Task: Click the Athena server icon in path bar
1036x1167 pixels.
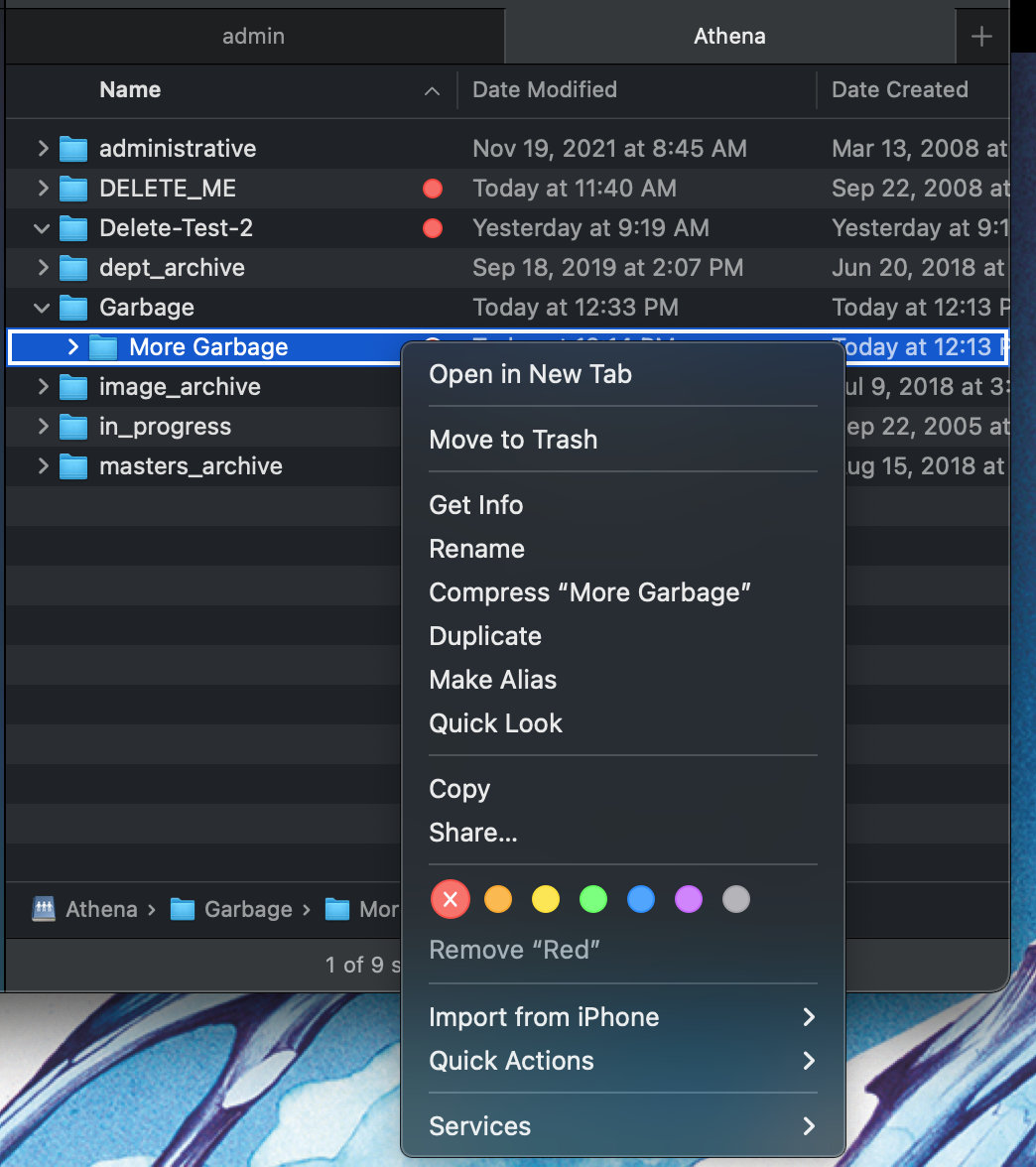Action: [x=44, y=909]
